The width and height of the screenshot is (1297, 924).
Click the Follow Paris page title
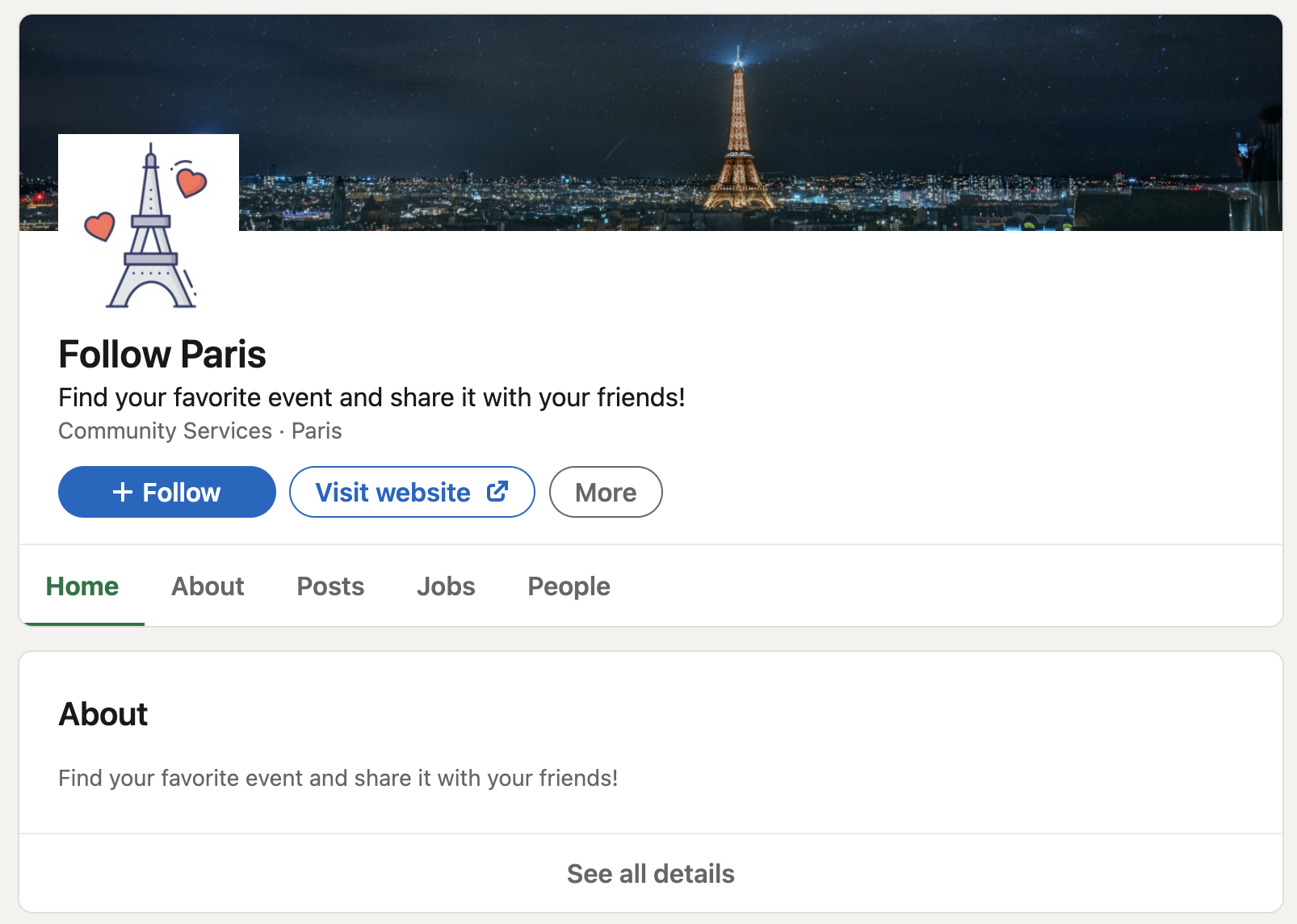tap(162, 354)
